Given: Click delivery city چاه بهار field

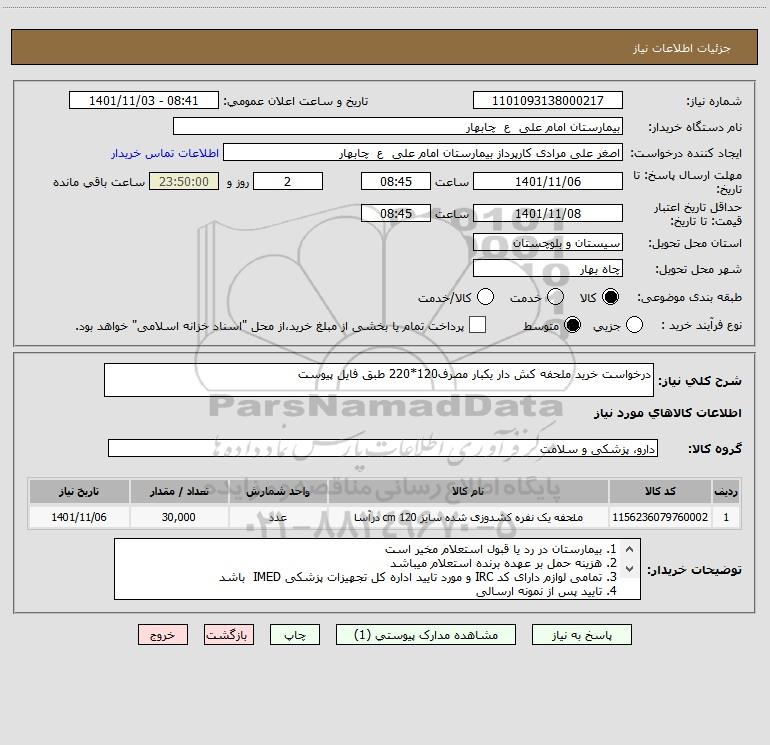Looking at the screenshot, I should [548, 269].
